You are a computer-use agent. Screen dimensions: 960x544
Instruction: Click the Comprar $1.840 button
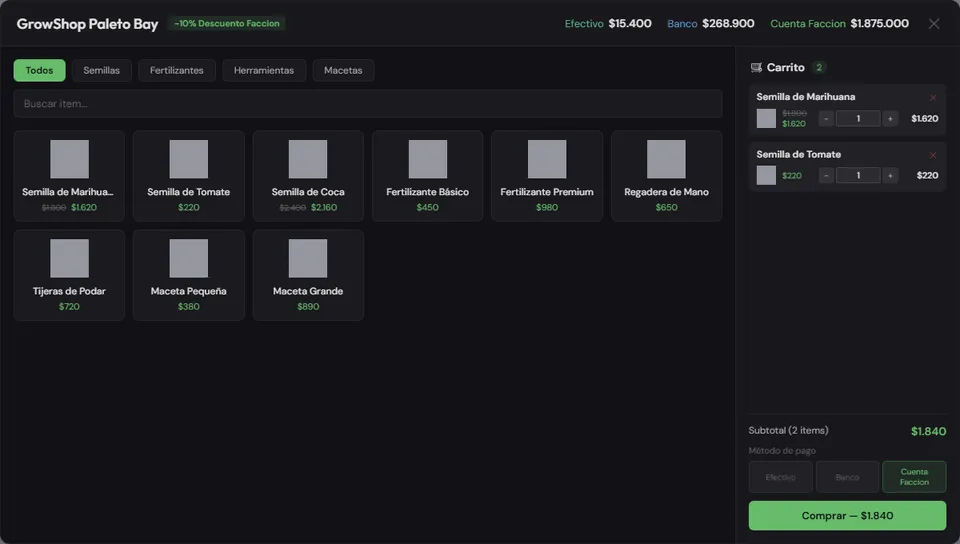[x=847, y=516]
